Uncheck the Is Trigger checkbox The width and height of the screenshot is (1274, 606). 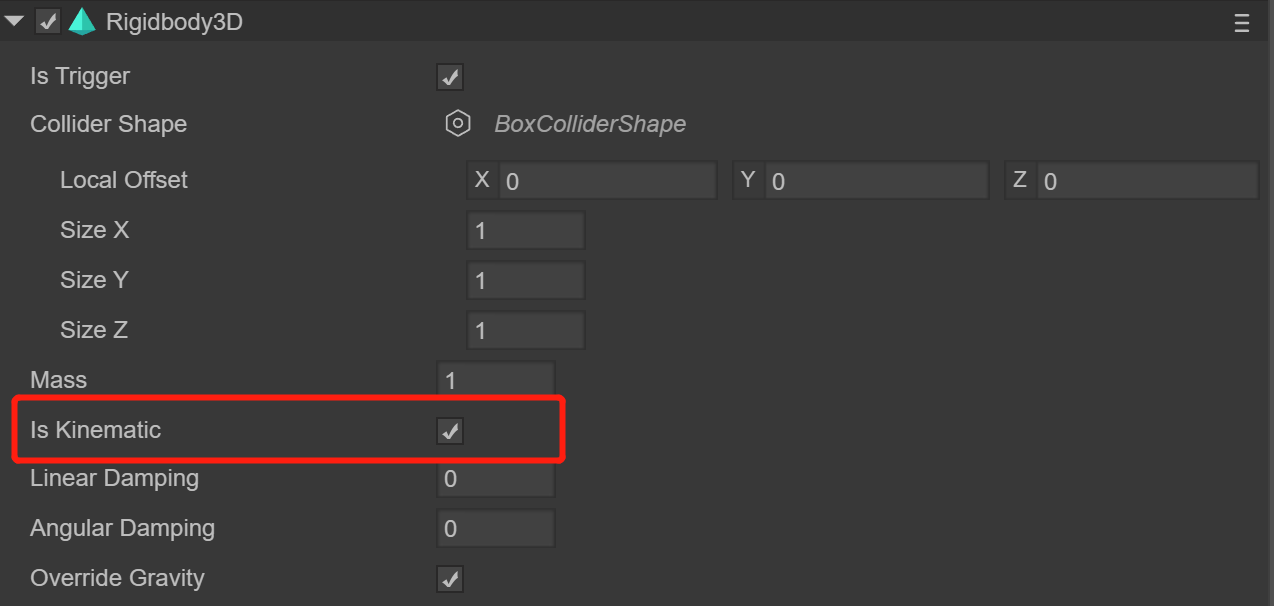click(x=450, y=77)
